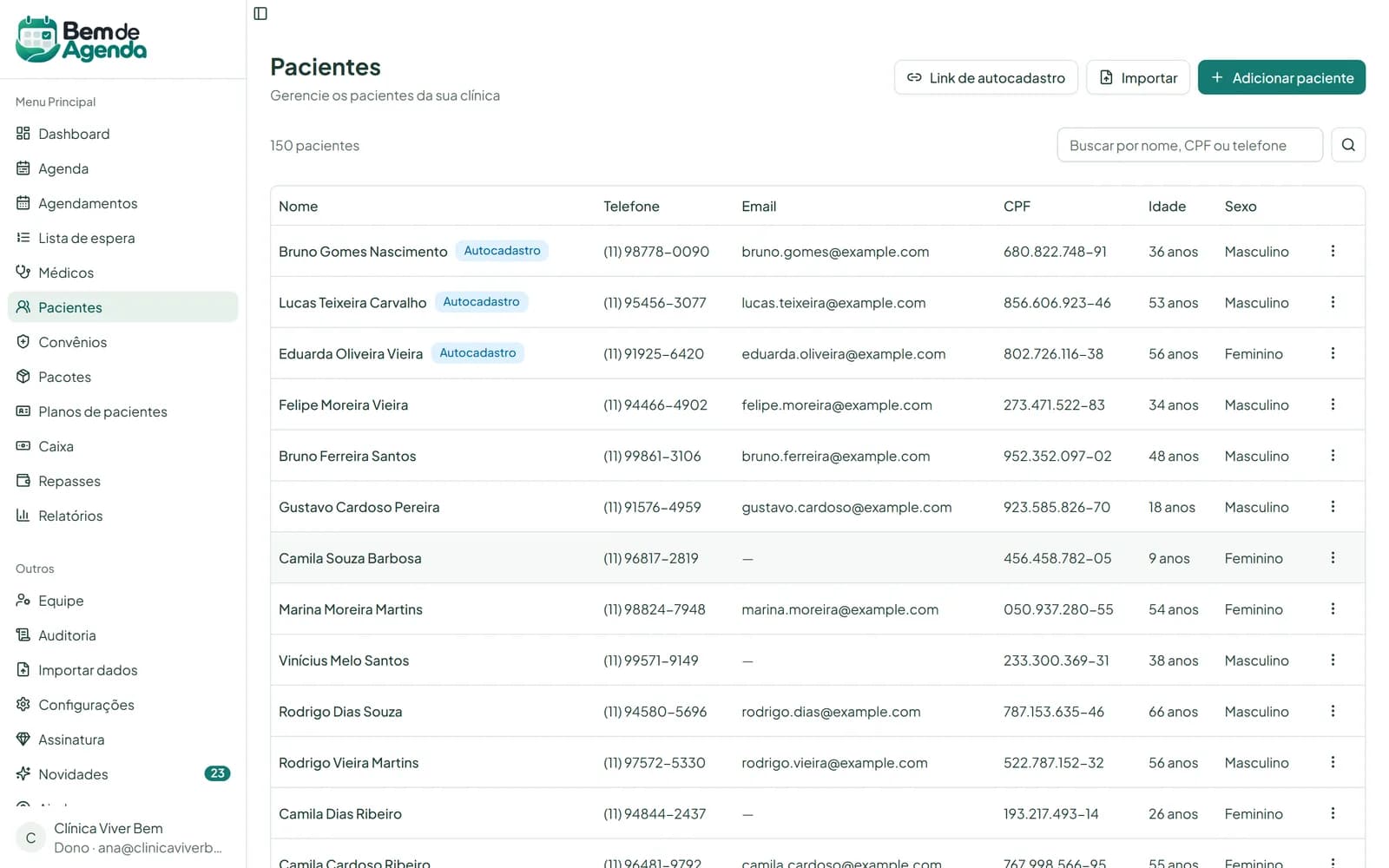The image size is (1389, 868).
Task: Open Relatórios menu item
Action: pos(122,516)
